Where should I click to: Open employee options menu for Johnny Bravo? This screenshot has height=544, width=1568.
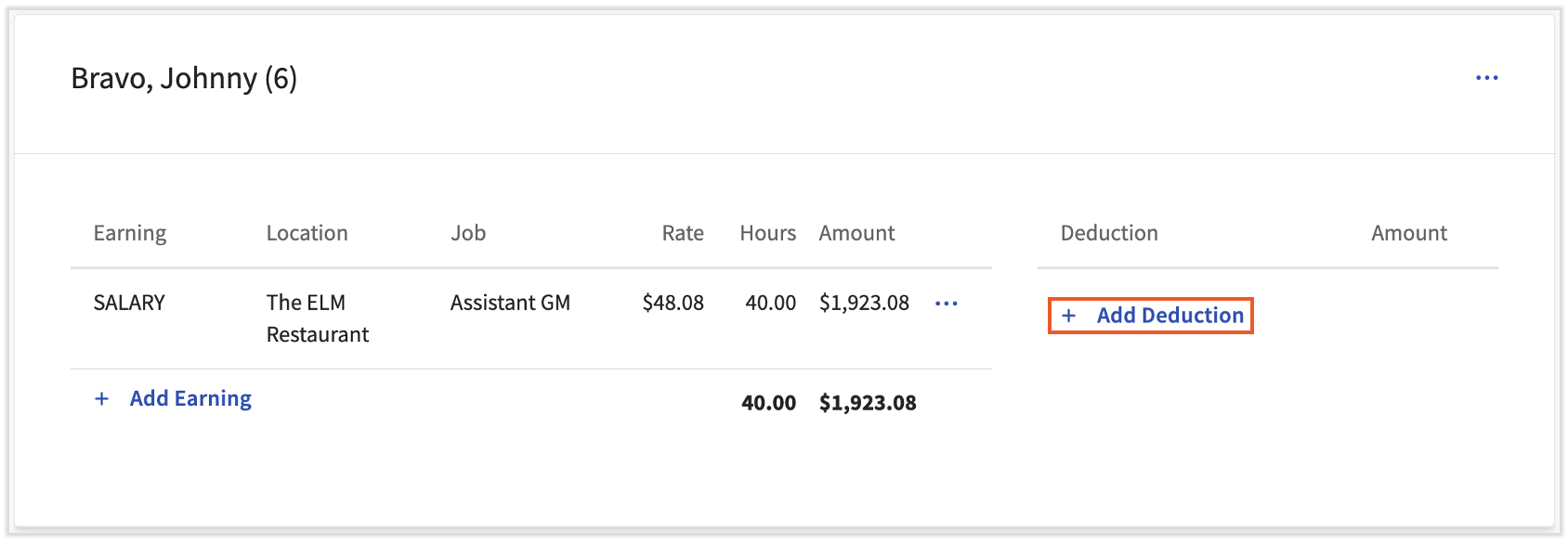[x=1486, y=78]
